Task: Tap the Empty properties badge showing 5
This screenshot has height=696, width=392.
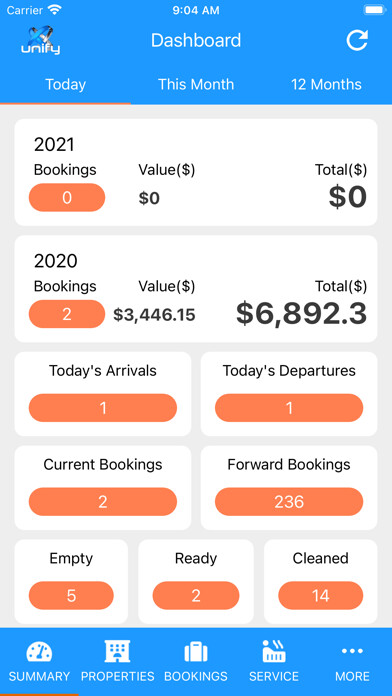Action: [71, 595]
